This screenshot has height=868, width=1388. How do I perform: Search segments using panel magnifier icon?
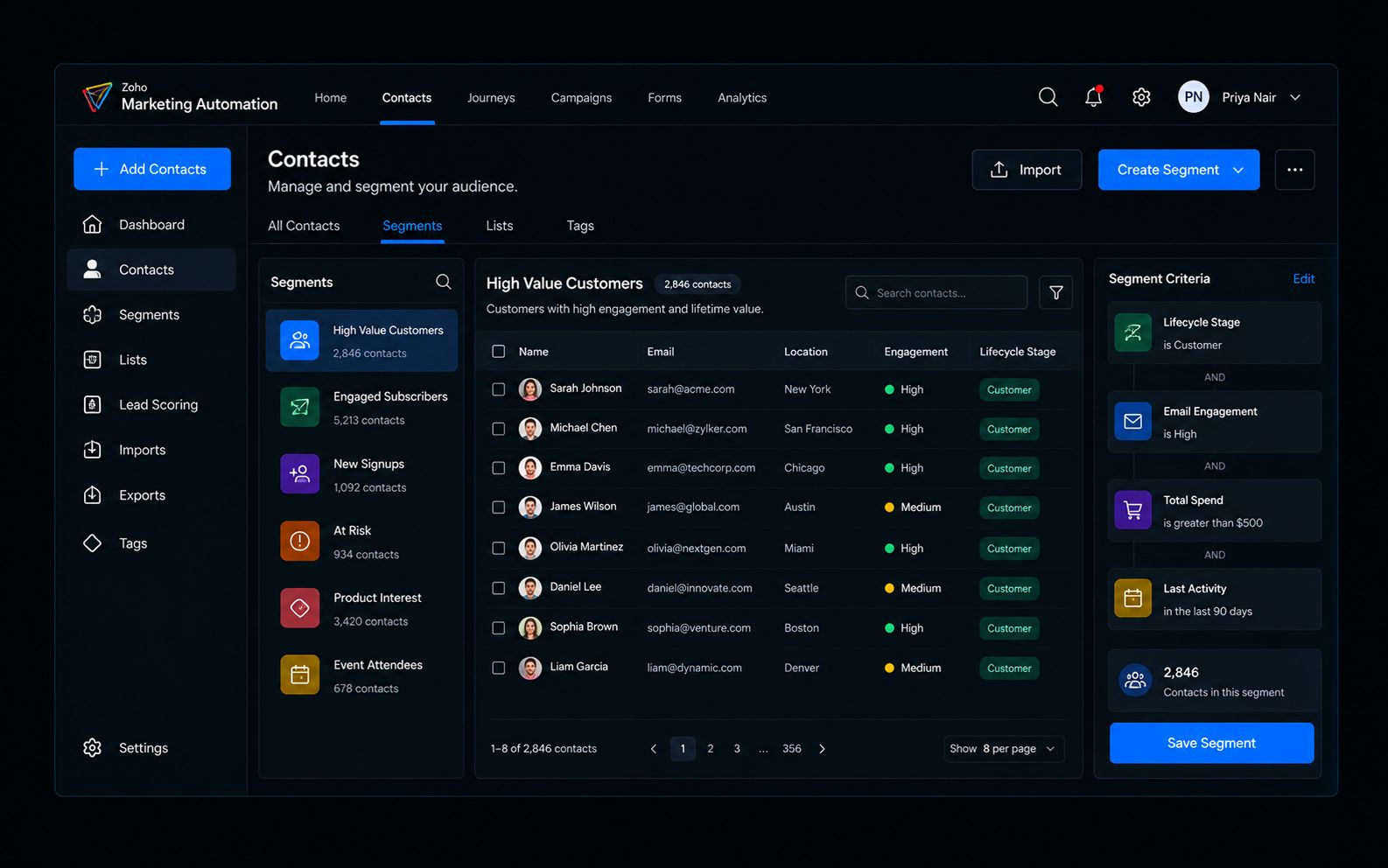[x=444, y=282]
